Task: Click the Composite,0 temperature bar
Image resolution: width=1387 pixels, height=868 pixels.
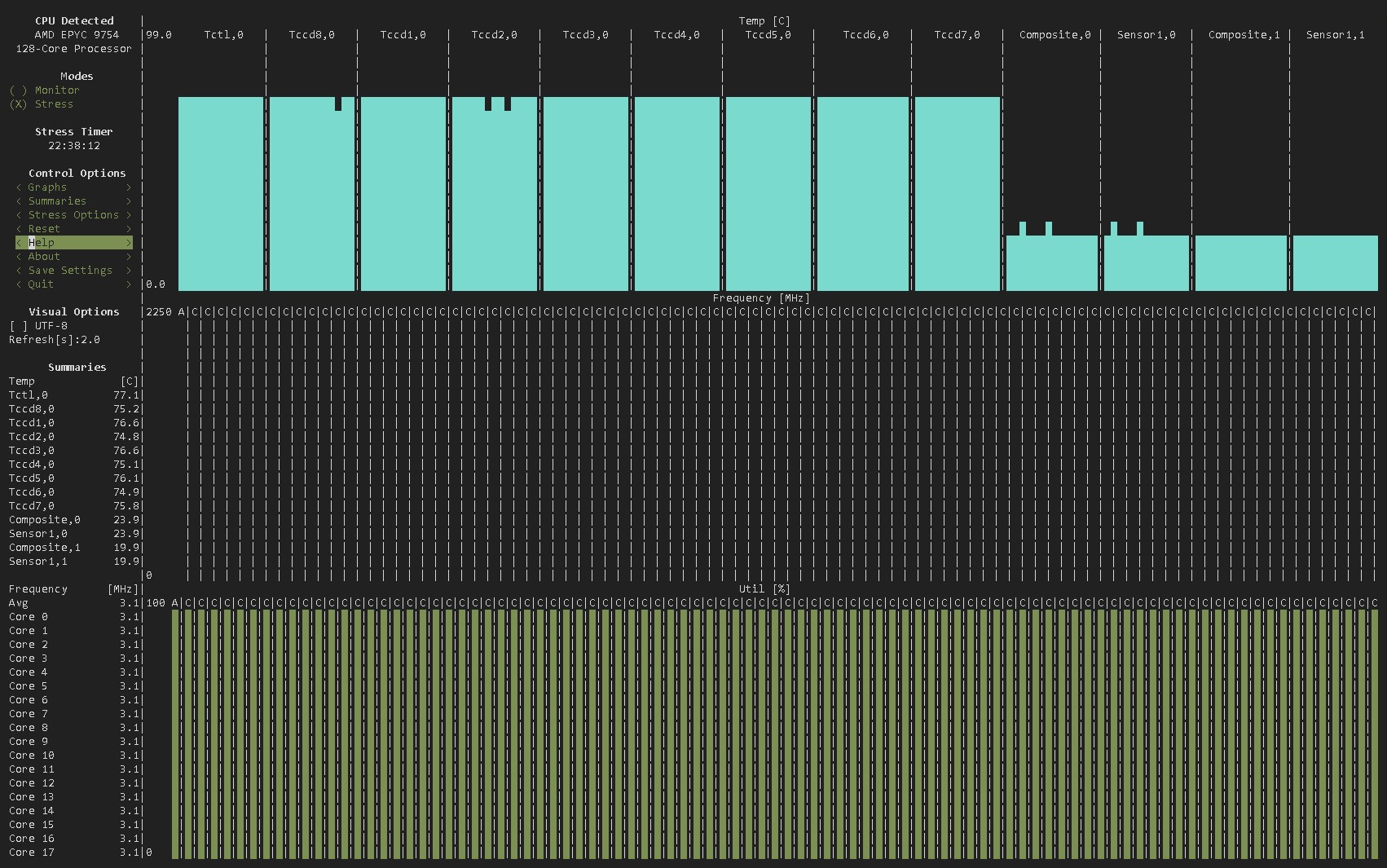Action: pos(1052,262)
